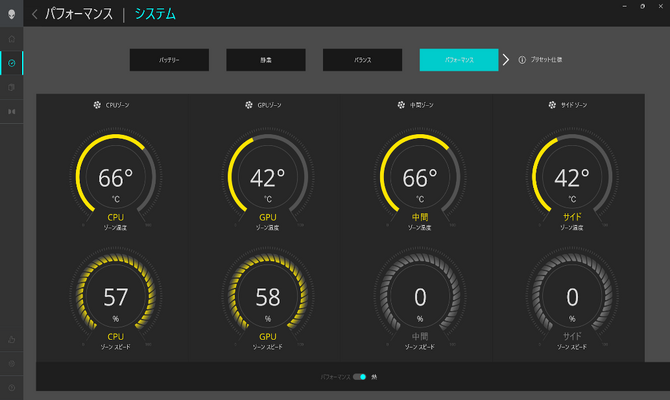Click the Alienware head logo icon

[11, 13]
